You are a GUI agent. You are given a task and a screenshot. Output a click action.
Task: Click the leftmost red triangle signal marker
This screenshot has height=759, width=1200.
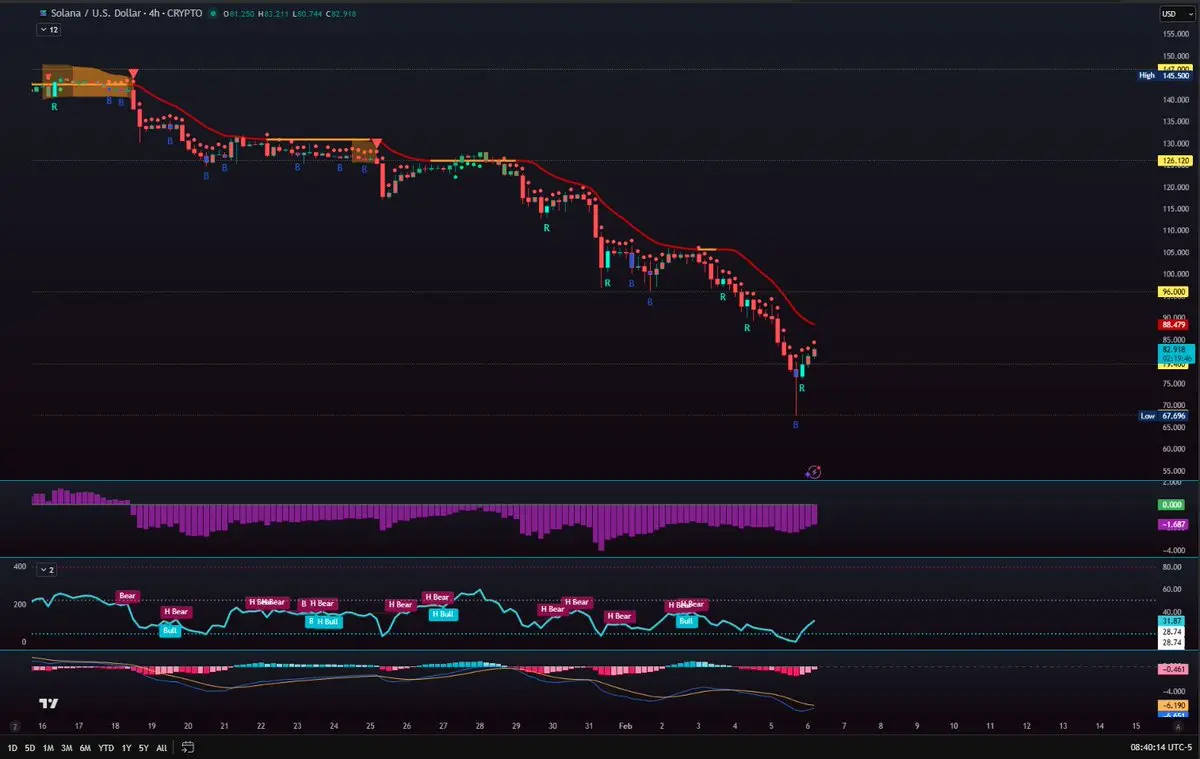click(x=133, y=75)
